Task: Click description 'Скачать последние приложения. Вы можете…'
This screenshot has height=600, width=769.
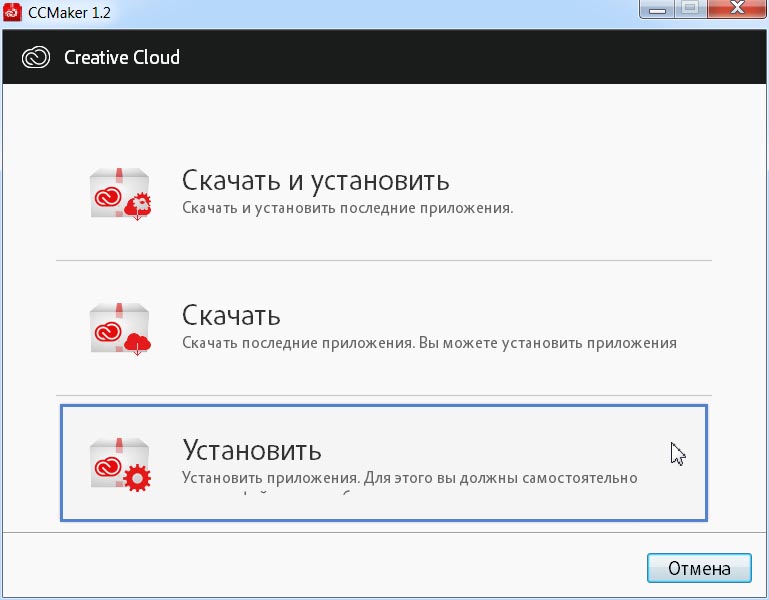Action: pos(429,343)
